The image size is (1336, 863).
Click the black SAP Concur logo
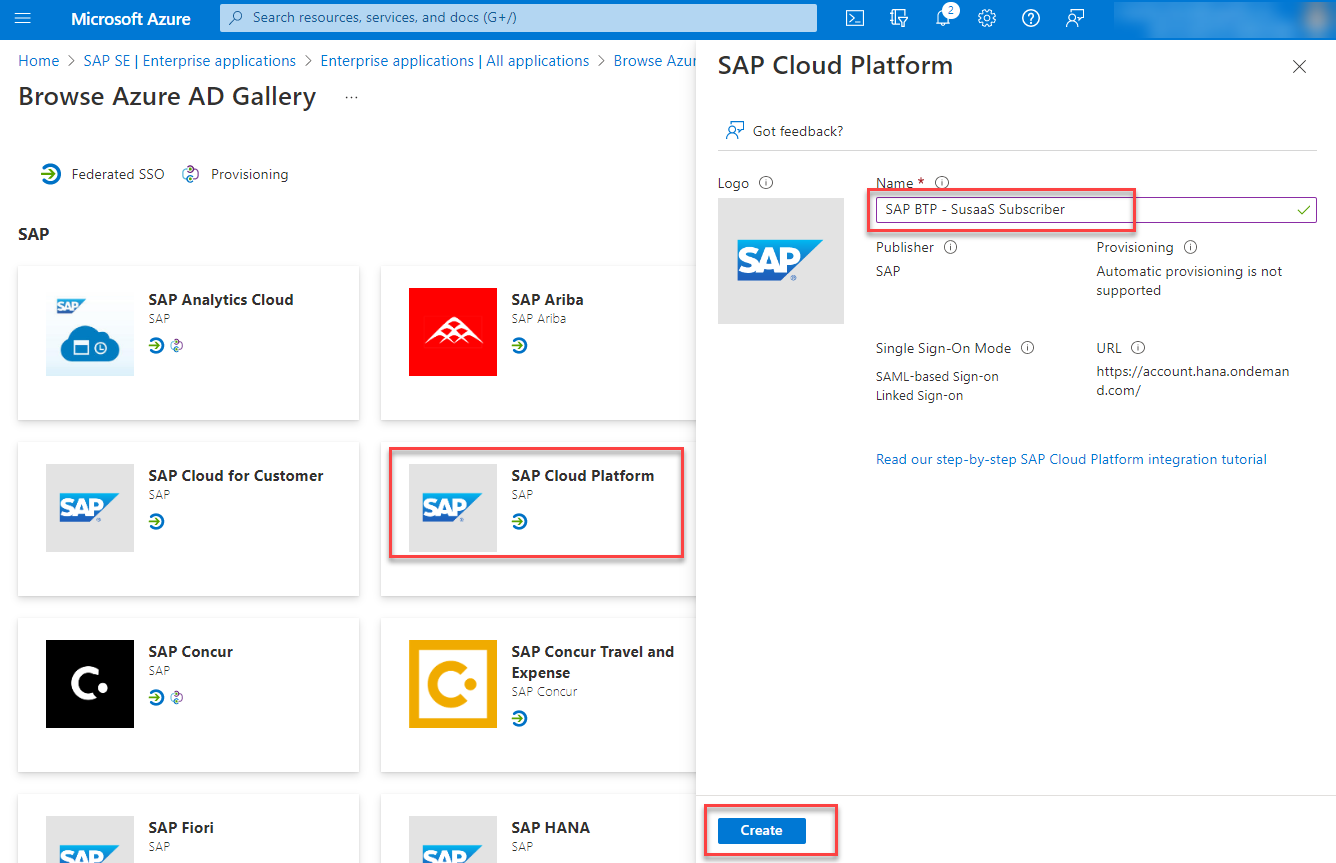pos(90,684)
